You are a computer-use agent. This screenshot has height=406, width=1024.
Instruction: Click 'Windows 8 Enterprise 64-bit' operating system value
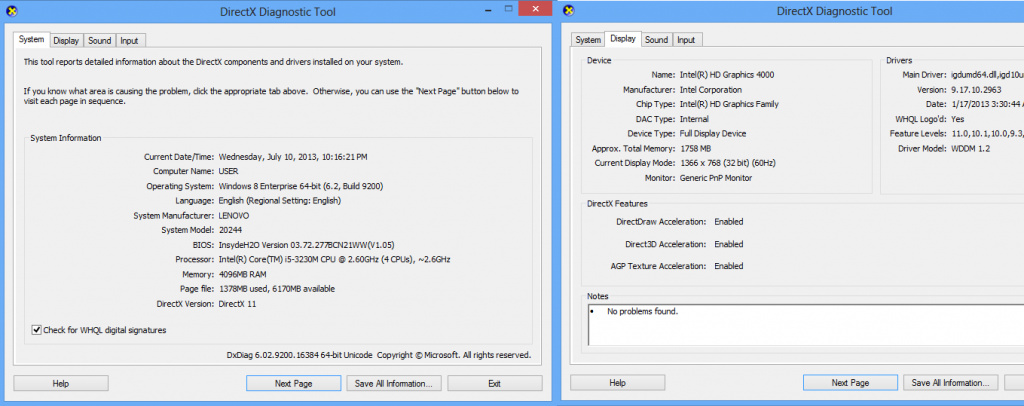point(272,187)
